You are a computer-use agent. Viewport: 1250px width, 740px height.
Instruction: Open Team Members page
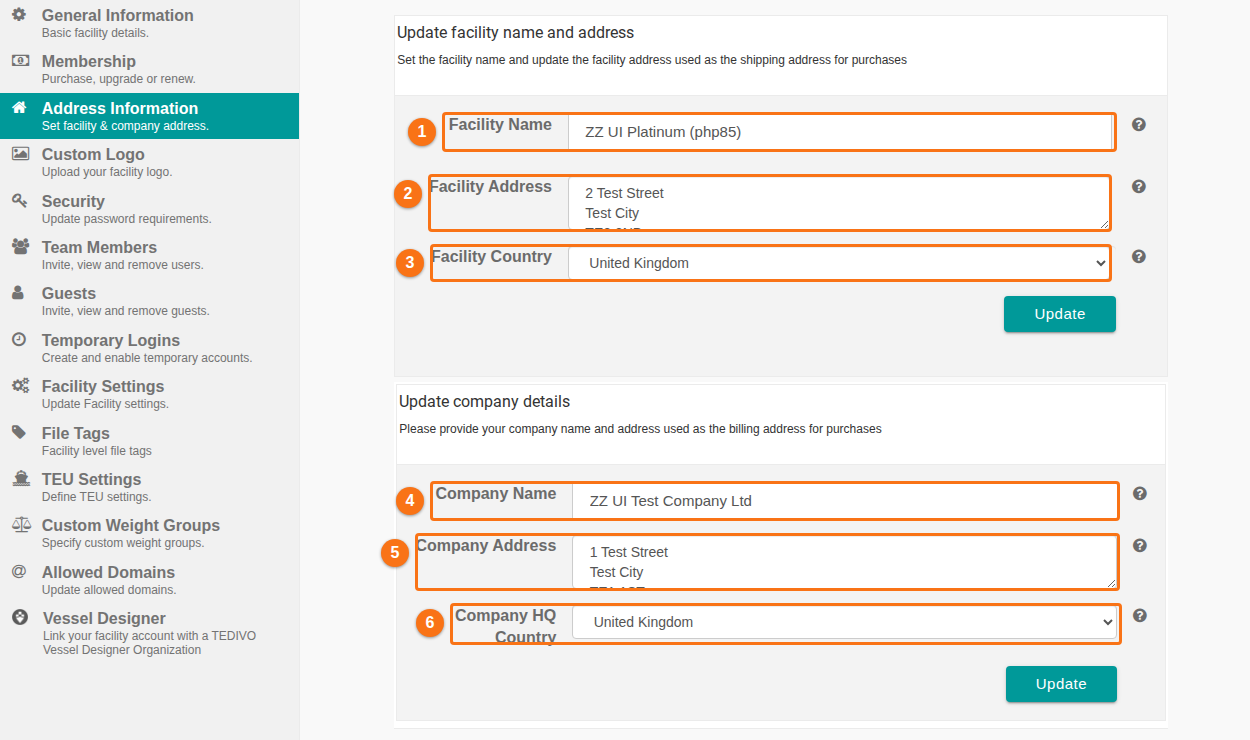[x=150, y=255]
